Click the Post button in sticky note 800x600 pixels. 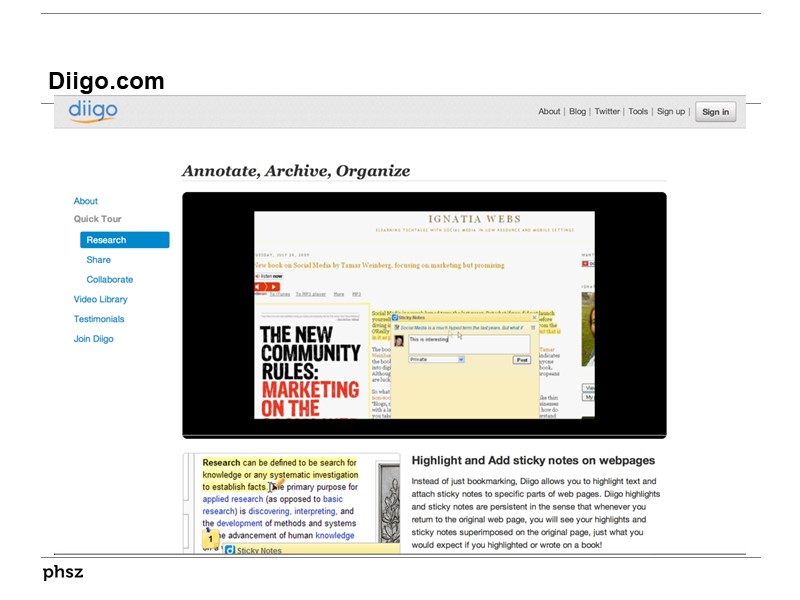pos(521,360)
